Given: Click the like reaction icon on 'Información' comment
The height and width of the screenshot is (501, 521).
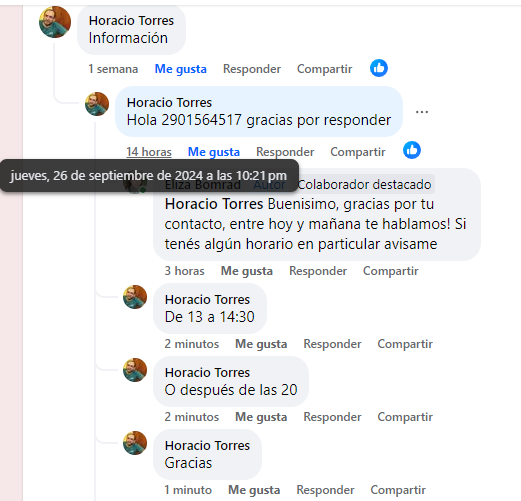Looking at the screenshot, I should click(379, 68).
